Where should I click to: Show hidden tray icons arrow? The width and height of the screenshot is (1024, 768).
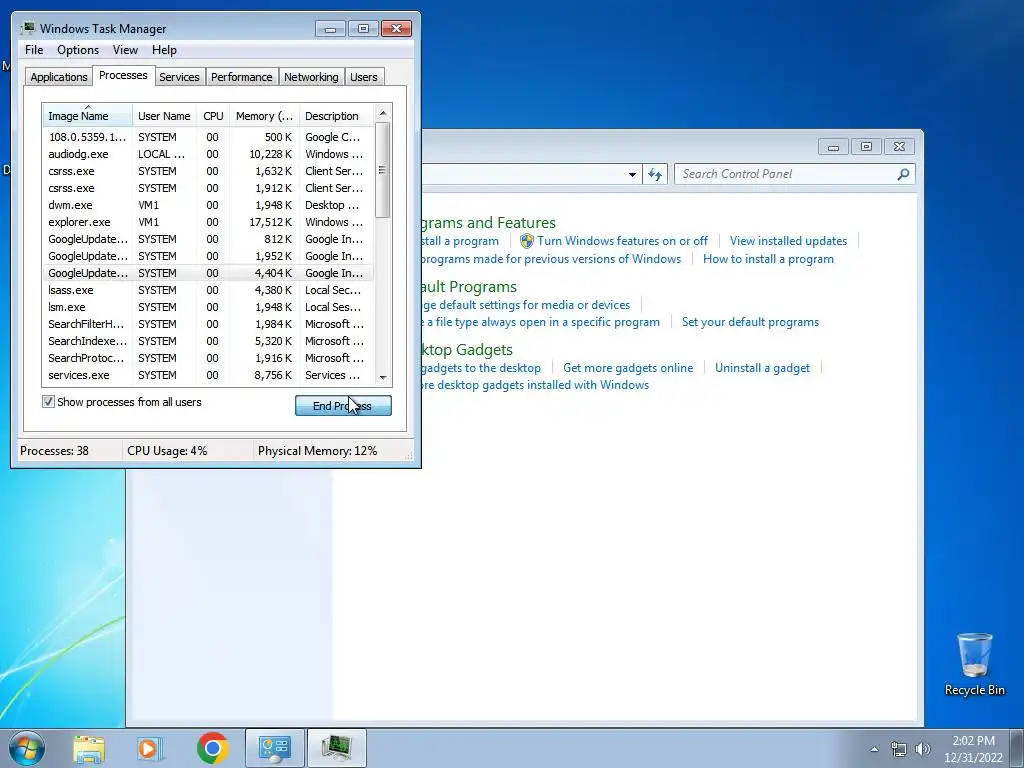(874, 749)
